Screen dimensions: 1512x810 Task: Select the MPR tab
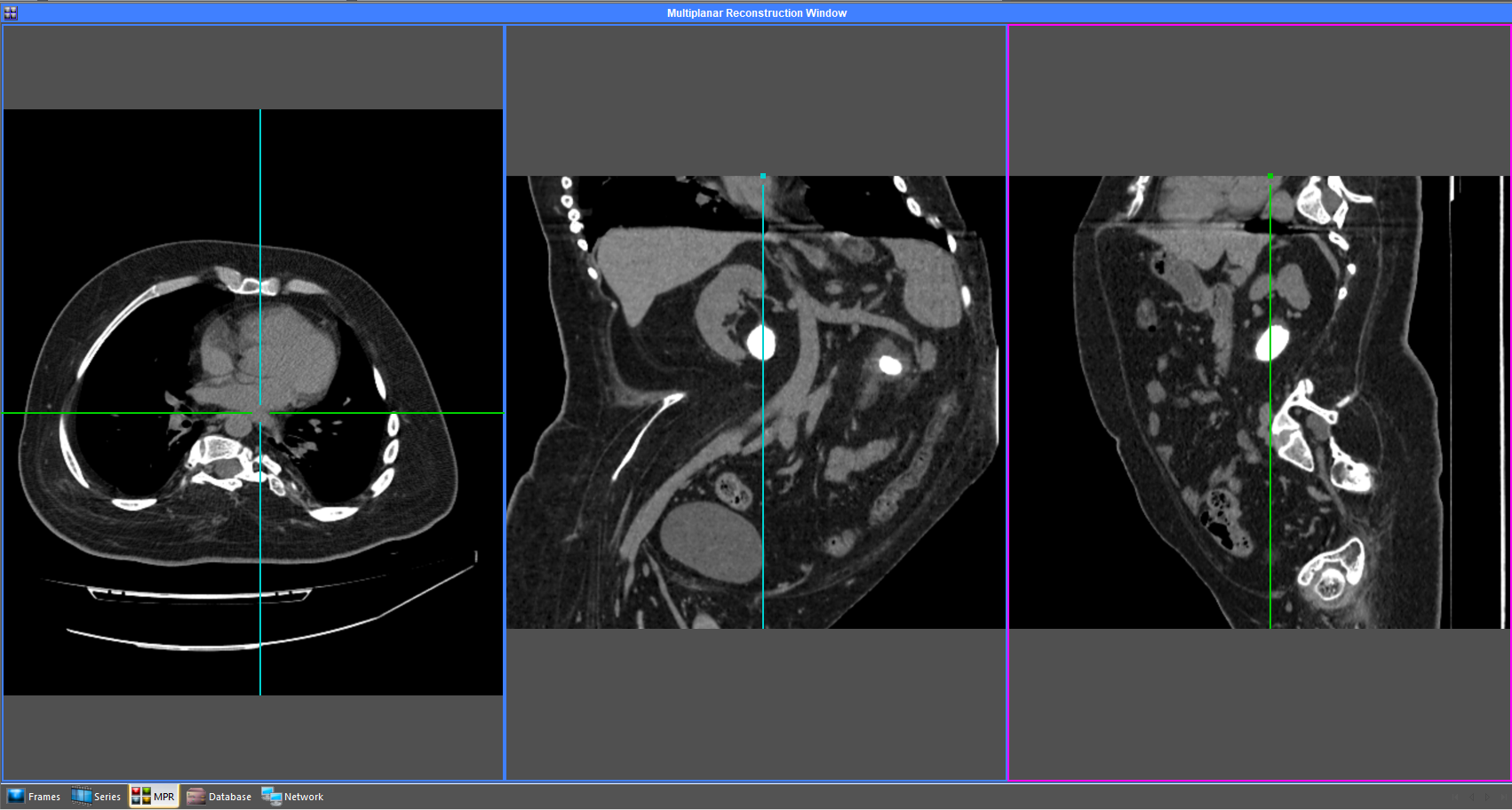click(154, 797)
